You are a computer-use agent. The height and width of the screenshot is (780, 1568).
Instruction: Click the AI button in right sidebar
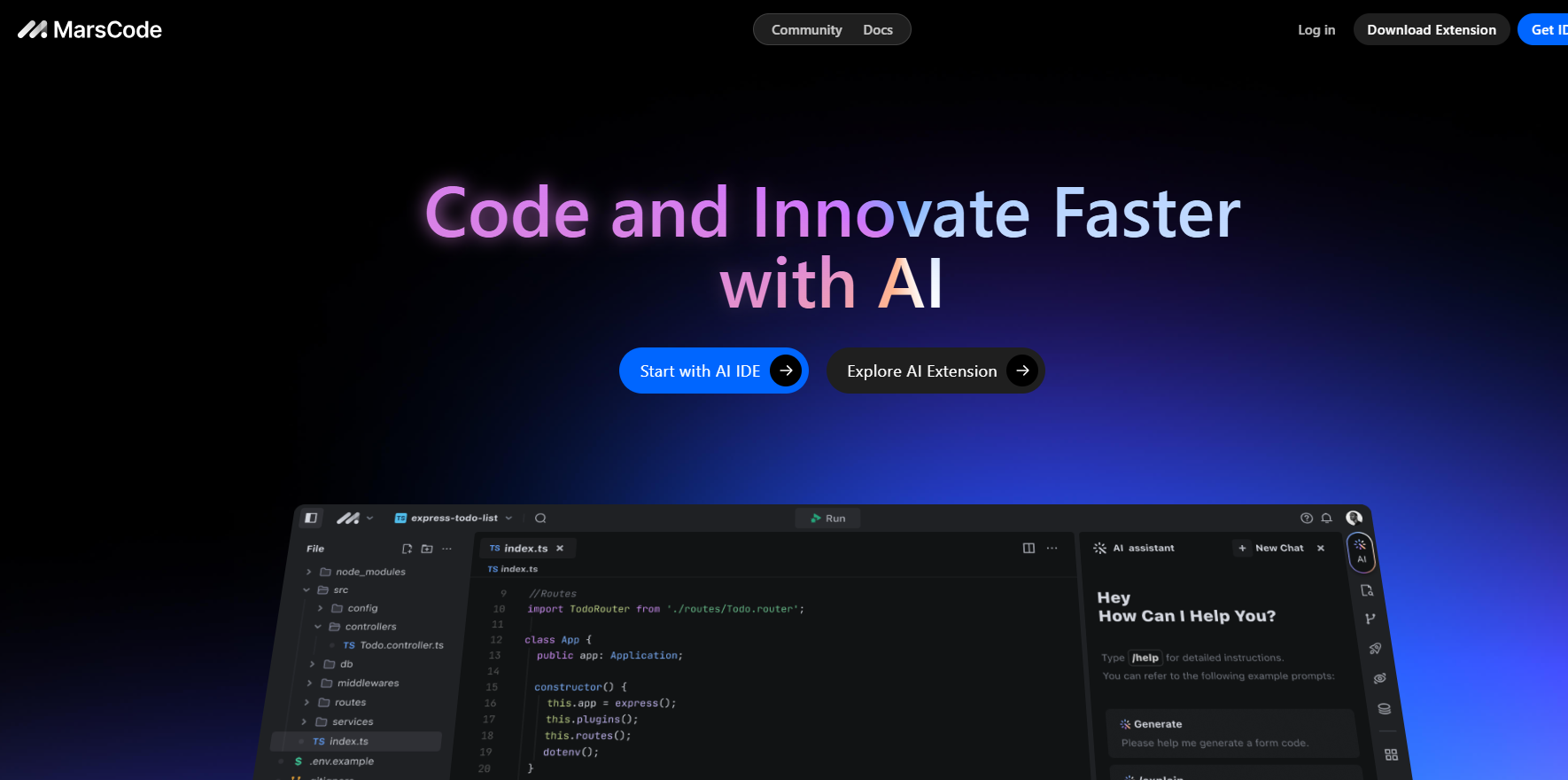1361,551
